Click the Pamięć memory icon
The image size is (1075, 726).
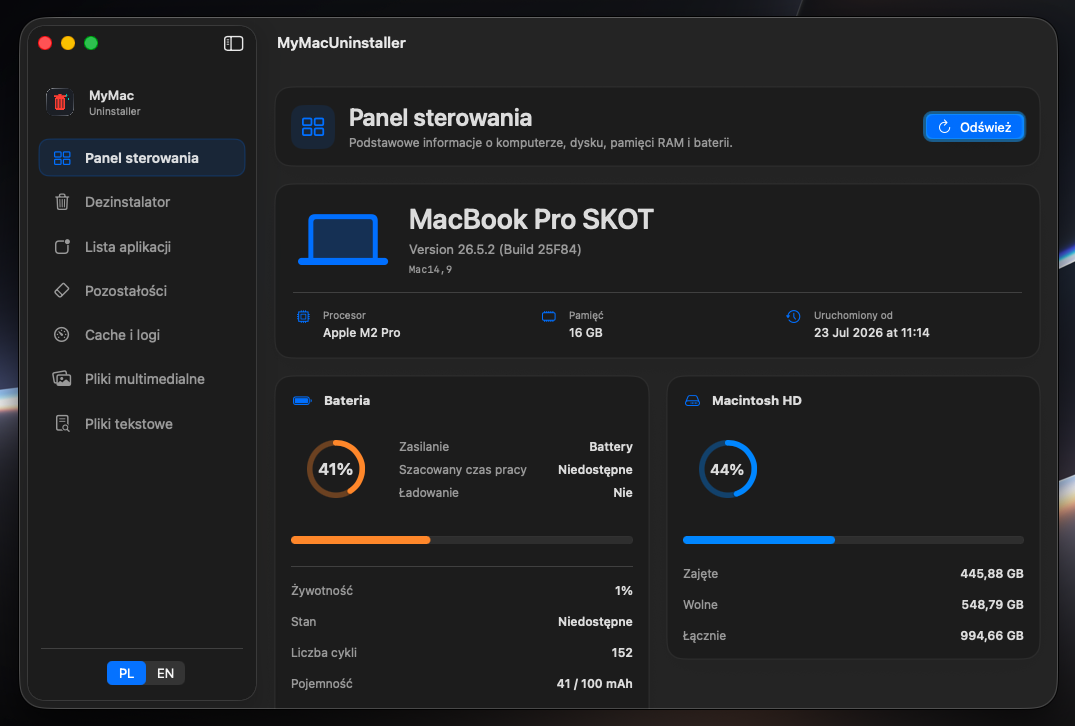[548, 316]
